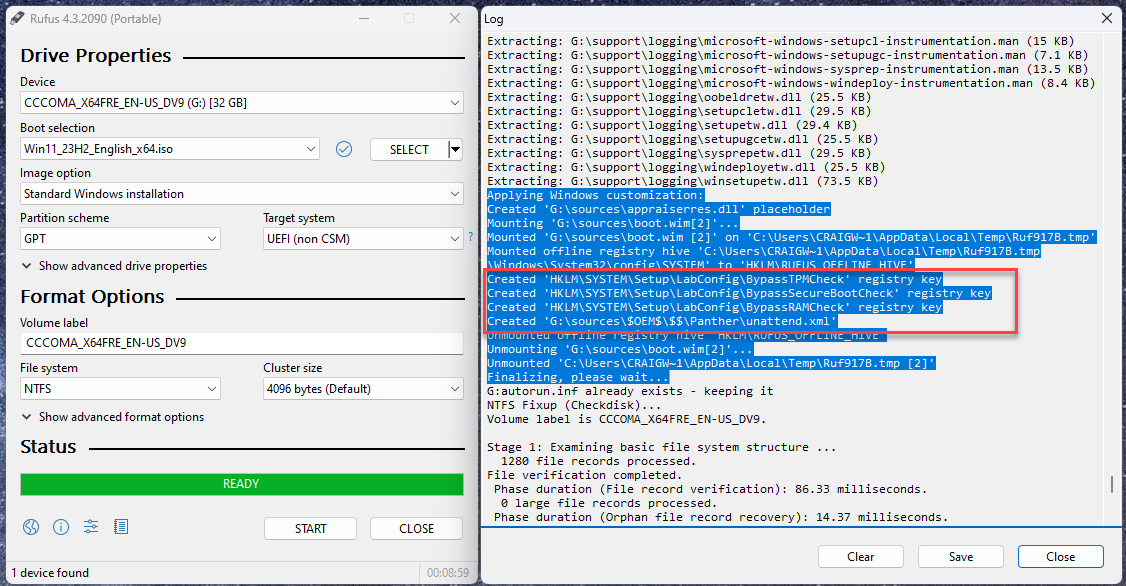1126x586 pixels.
Task: Click Clear in the Log window
Action: click(x=860, y=556)
